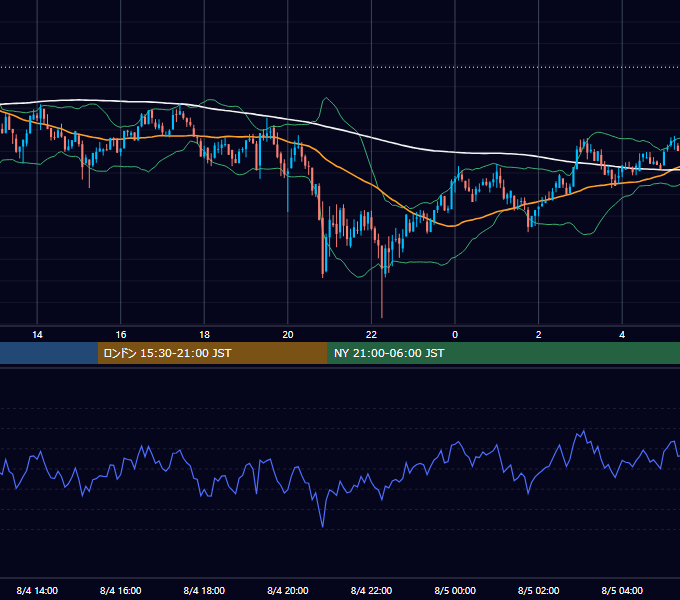Click the ロンドン 15:30-21:00 JST session bar
Viewport: 680px width, 600px height.
coord(212,353)
